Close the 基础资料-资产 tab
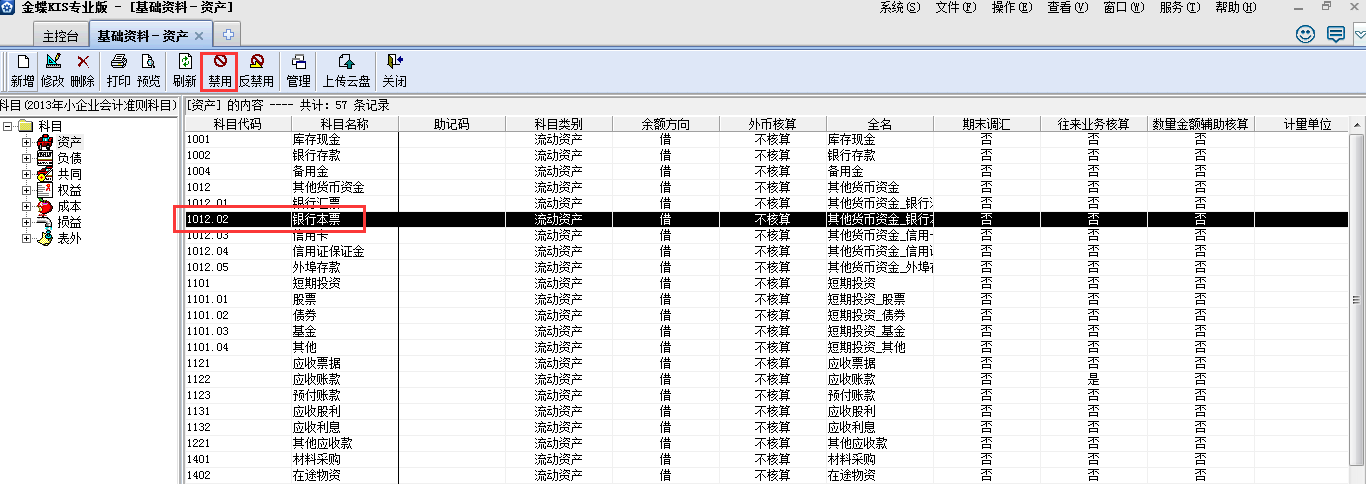This screenshot has width=1366, height=484. (x=198, y=36)
